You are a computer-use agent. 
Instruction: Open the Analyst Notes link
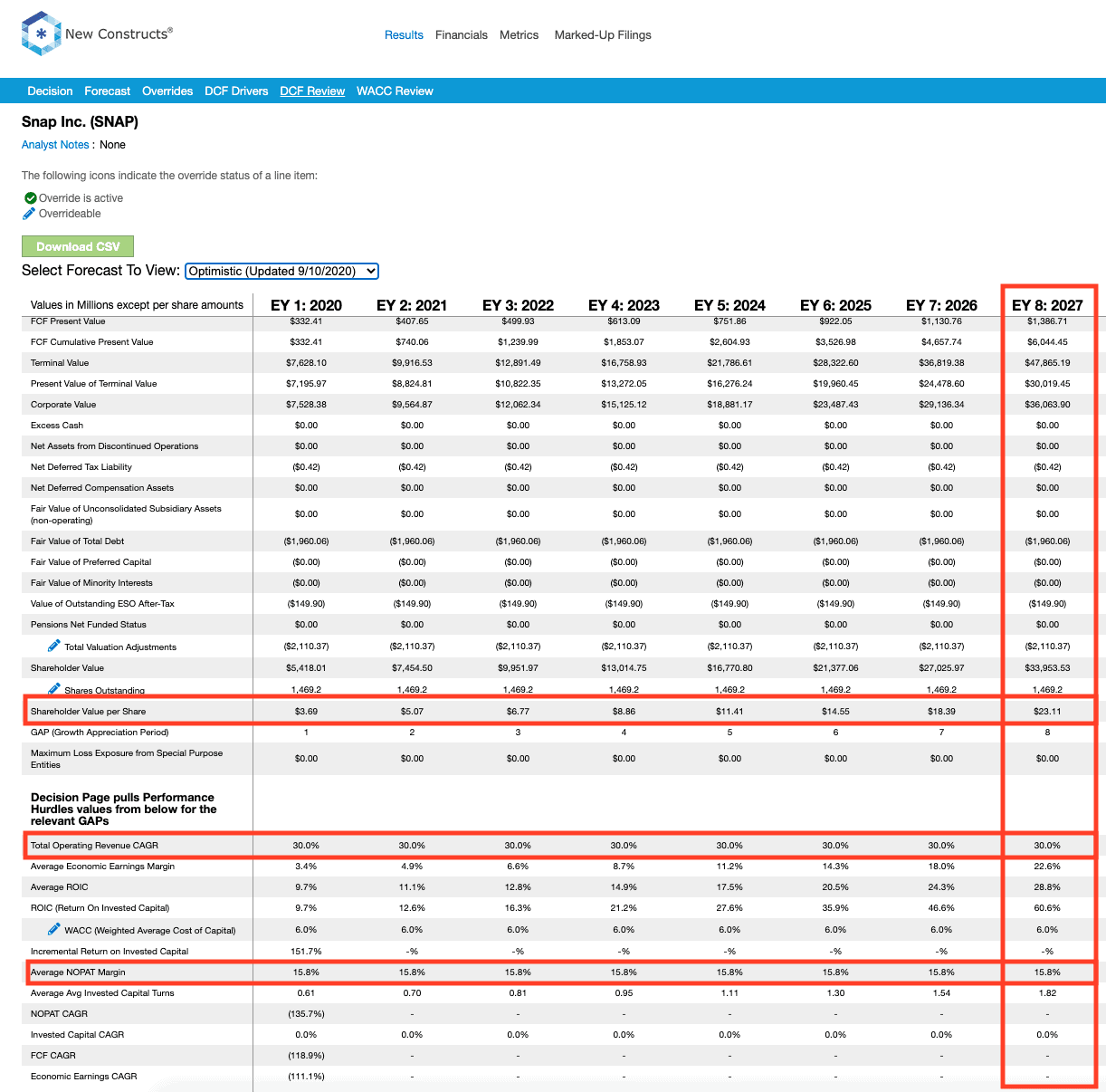click(x=55, y=145)
